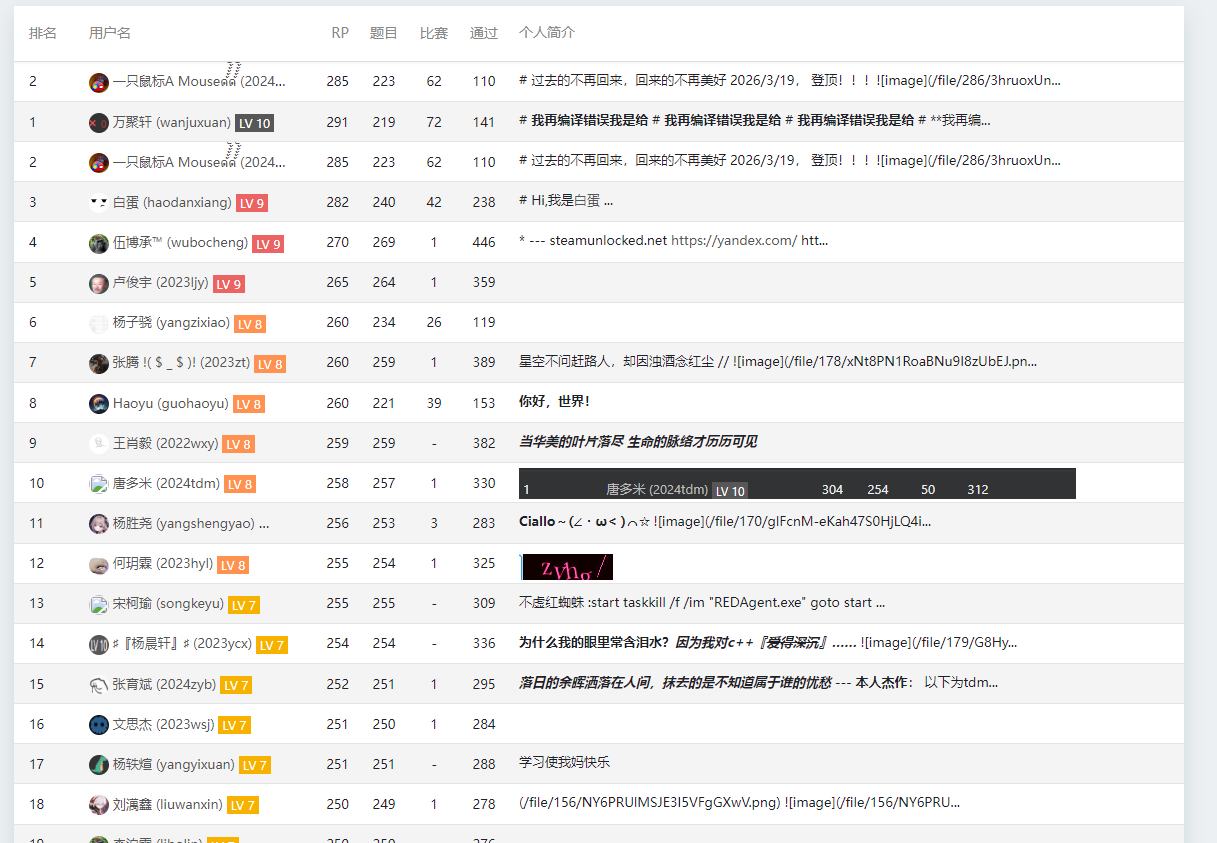Screen dimensions: 1217x843
Task: Click the 排名 column header
Action: pos(43,33)
